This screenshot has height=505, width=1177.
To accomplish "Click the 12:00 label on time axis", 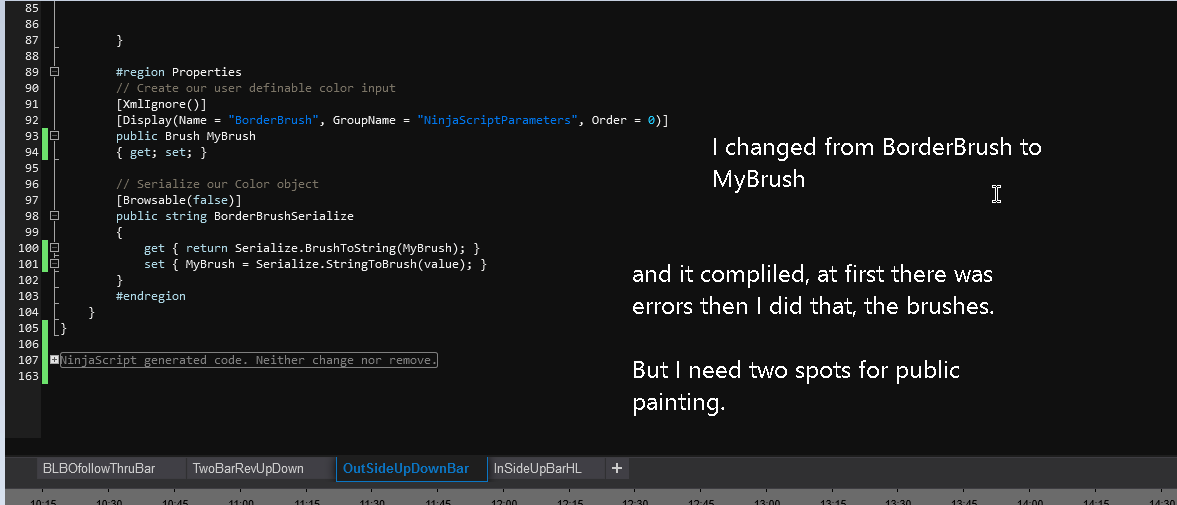I will (x=503, y=501).
